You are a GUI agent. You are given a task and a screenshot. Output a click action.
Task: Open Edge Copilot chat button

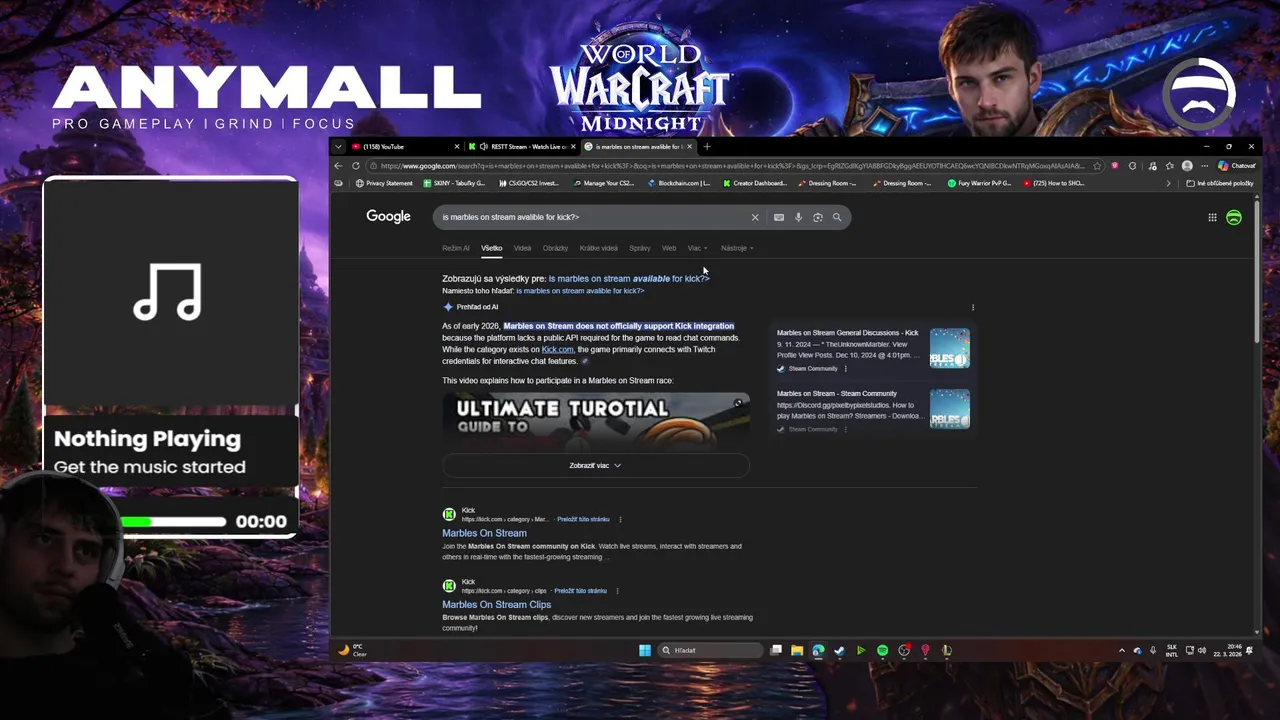pos(1237,166)
